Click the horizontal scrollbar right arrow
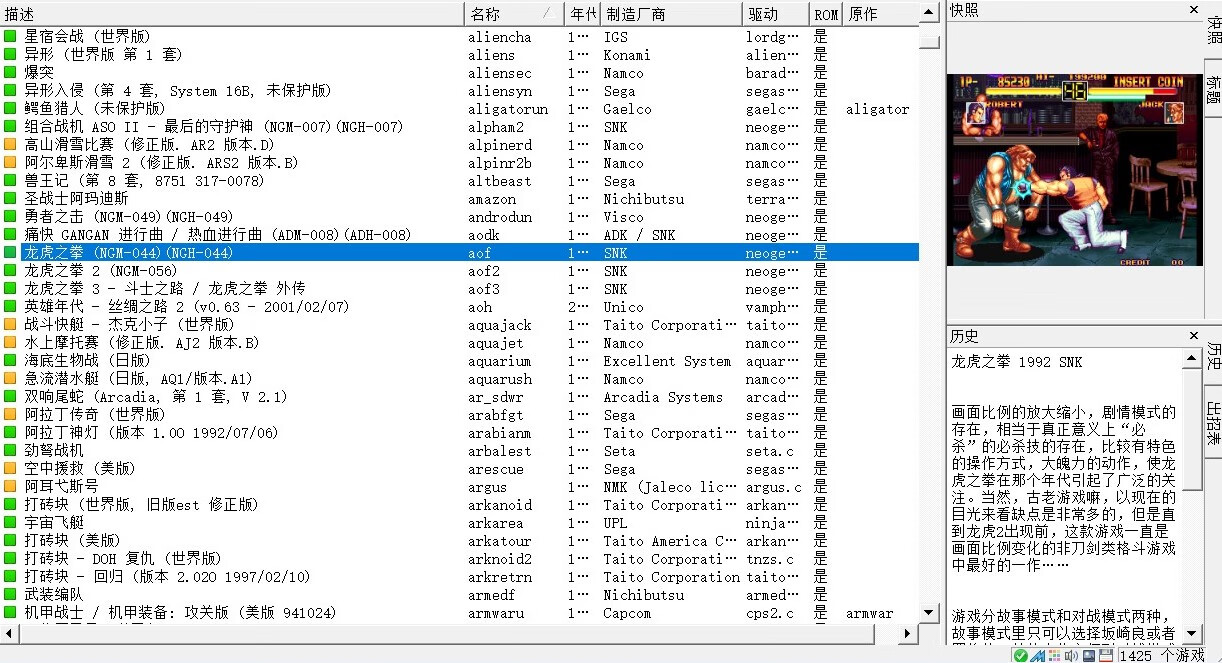 tap(910, 634)
